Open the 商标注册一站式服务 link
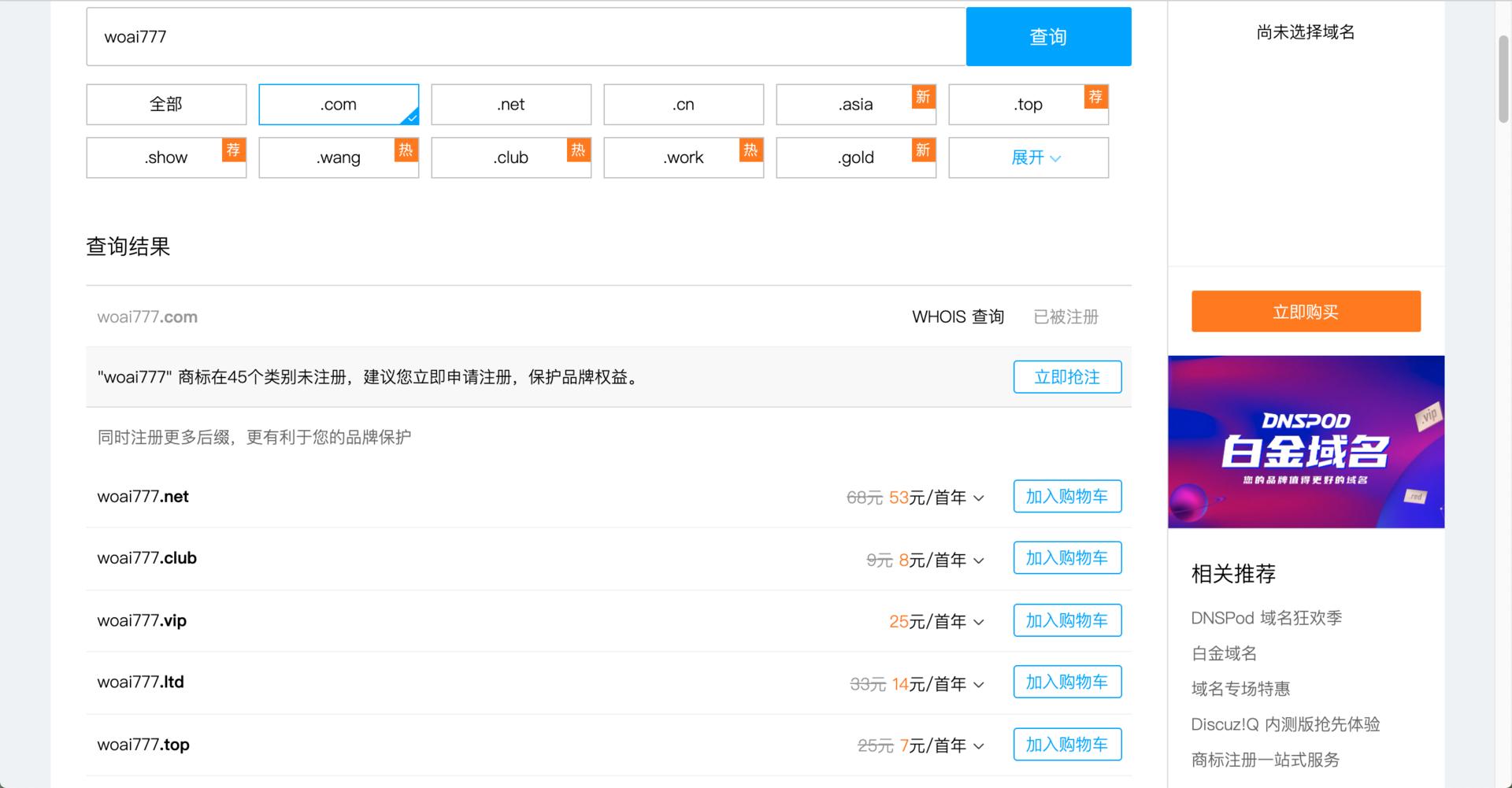Image resolution: width=1512 pixels, height=788 pixels. pyautogui.click(x=1265, y=759)
